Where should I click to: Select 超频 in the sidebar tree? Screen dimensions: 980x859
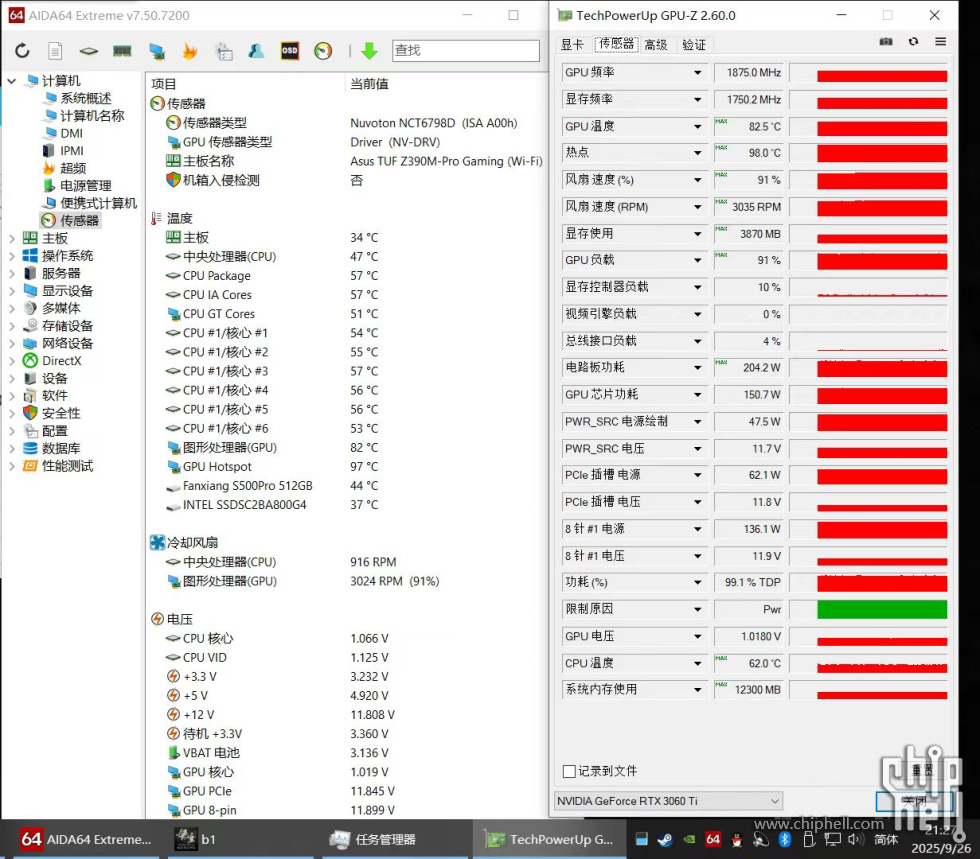[73, 168]
